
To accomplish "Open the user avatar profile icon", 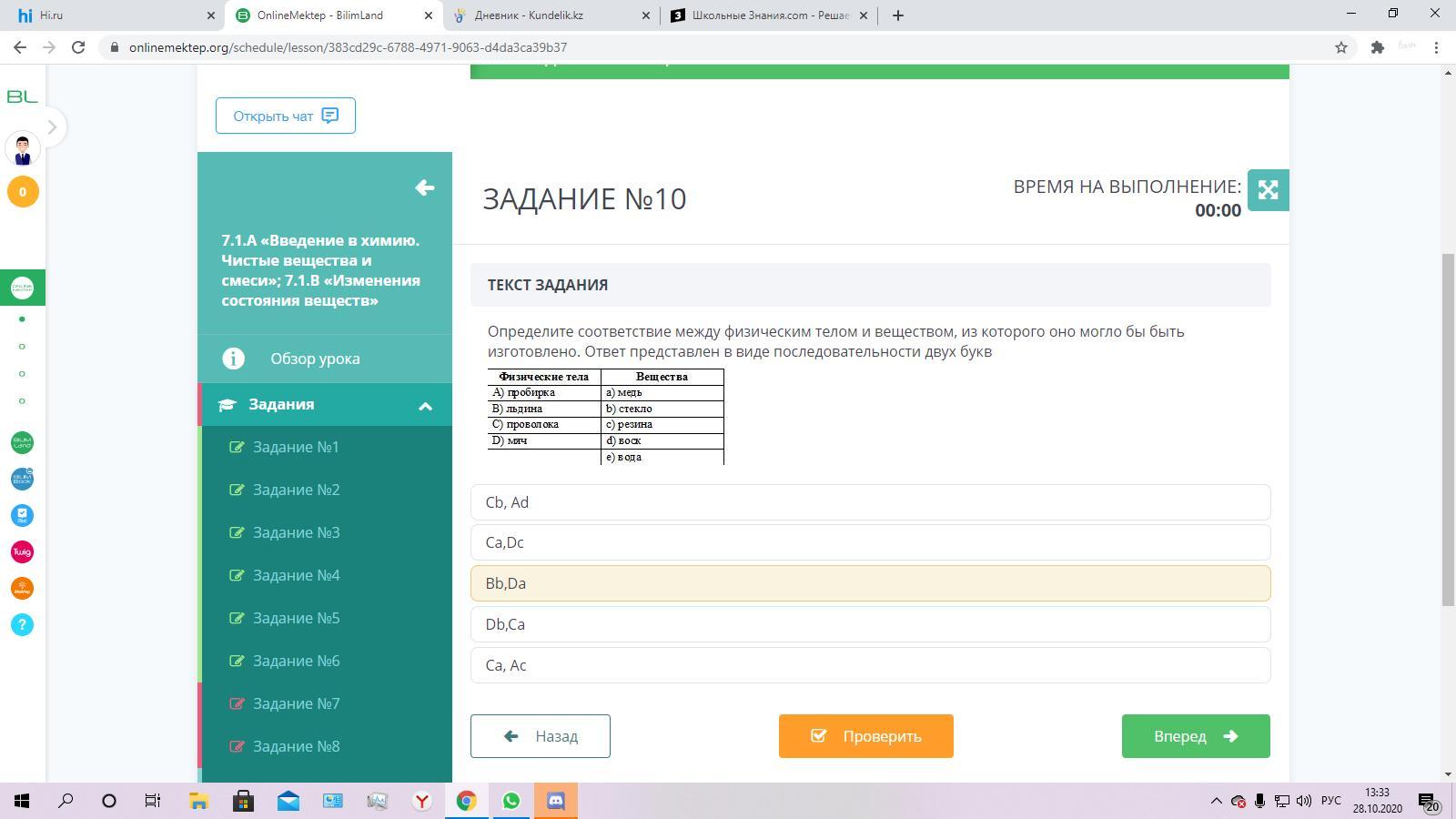I will click(x=23, y=148).
